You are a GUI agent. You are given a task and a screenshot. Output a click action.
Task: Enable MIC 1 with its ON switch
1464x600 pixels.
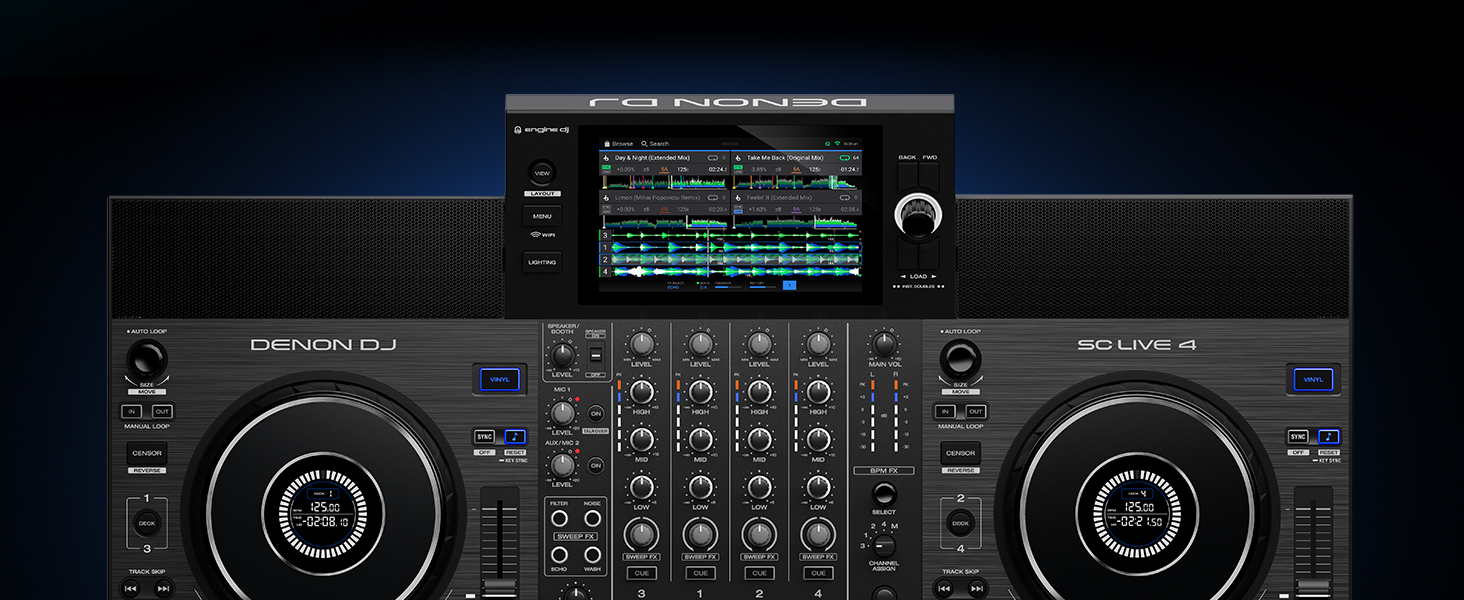pos(596,413)
